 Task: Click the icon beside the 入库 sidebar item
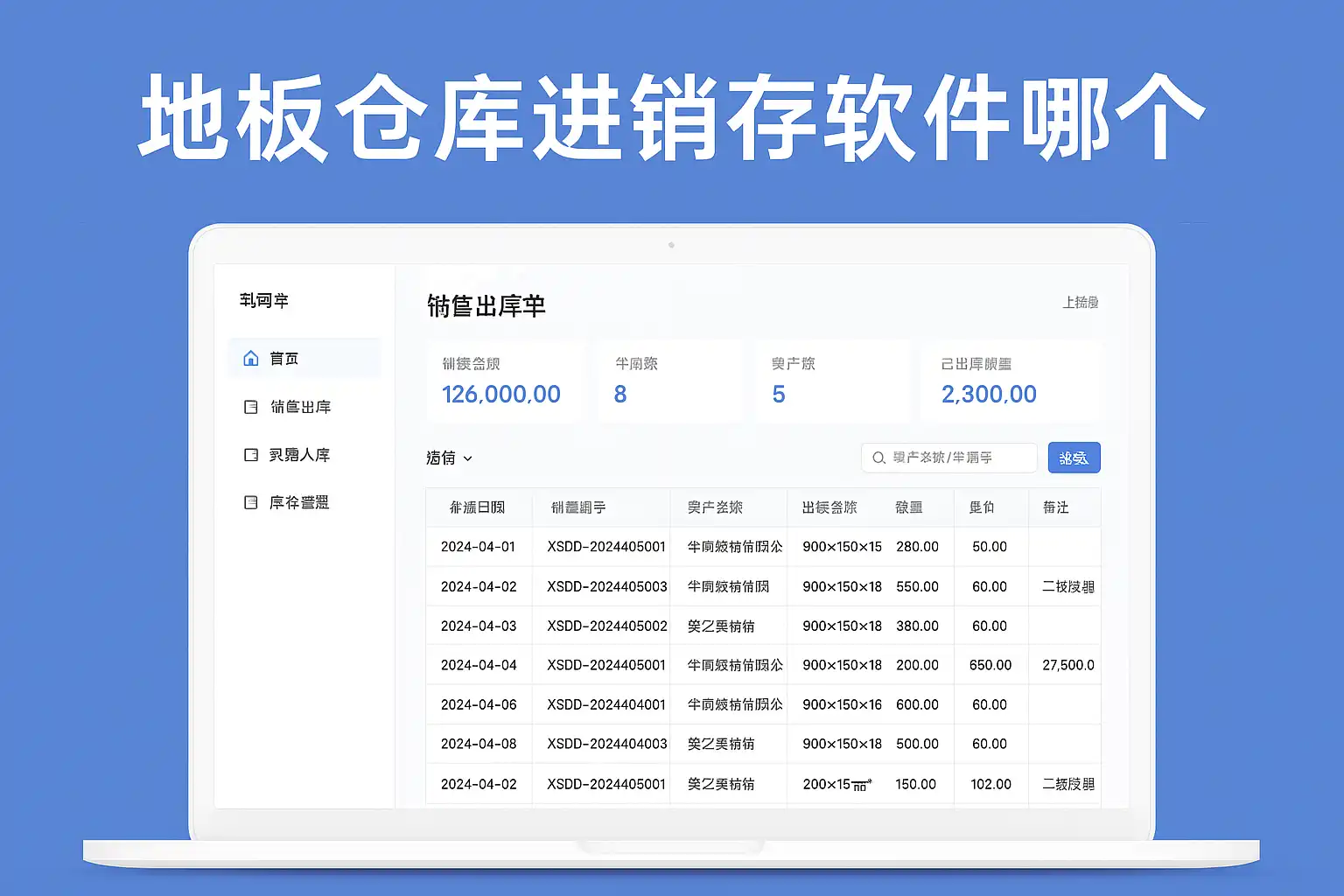coord(251,455)
